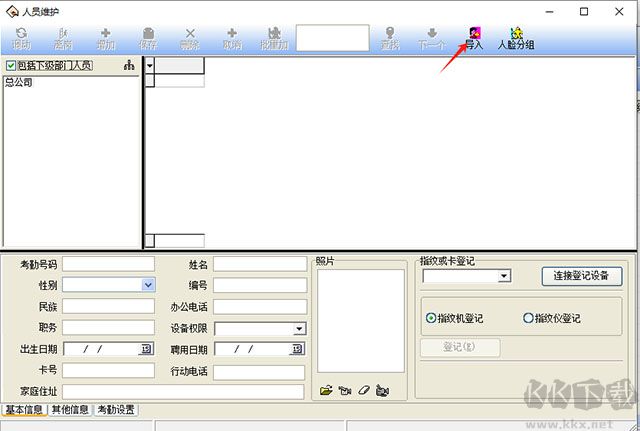Open the 指纹或卡登记 device dropdown
The width and height of the screenshot is (640, 431).
click(x=504, y=276)
